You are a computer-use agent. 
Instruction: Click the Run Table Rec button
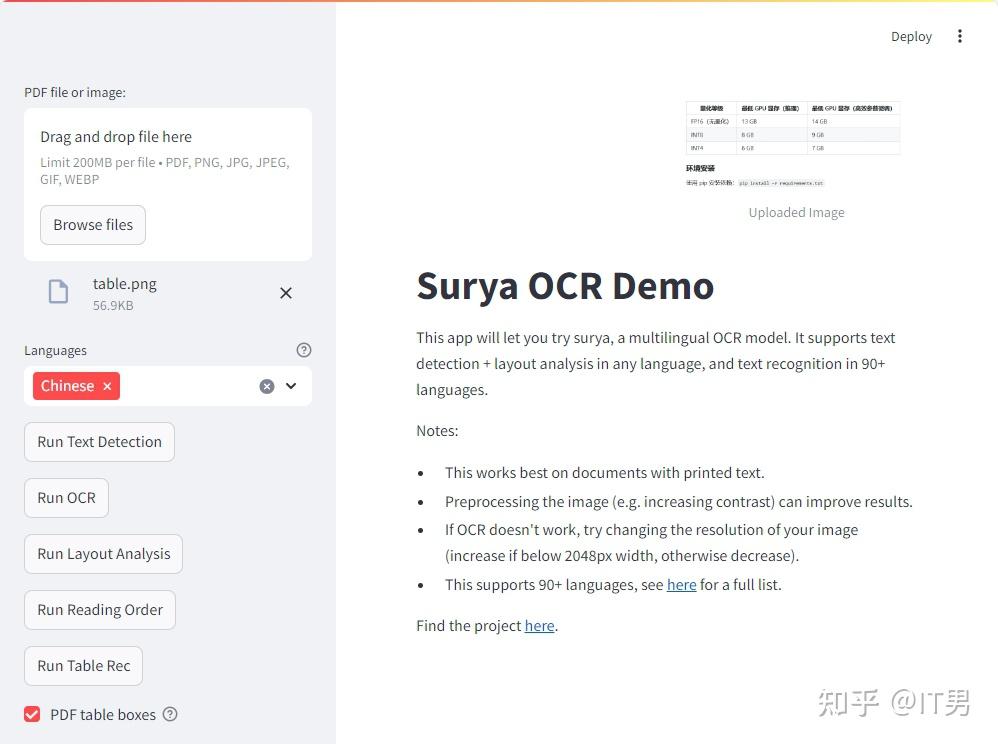point(83,665)
